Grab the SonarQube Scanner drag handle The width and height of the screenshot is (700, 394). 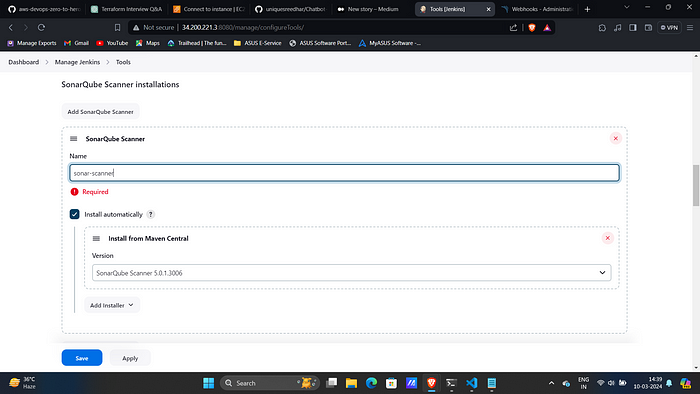pos(74,139)
